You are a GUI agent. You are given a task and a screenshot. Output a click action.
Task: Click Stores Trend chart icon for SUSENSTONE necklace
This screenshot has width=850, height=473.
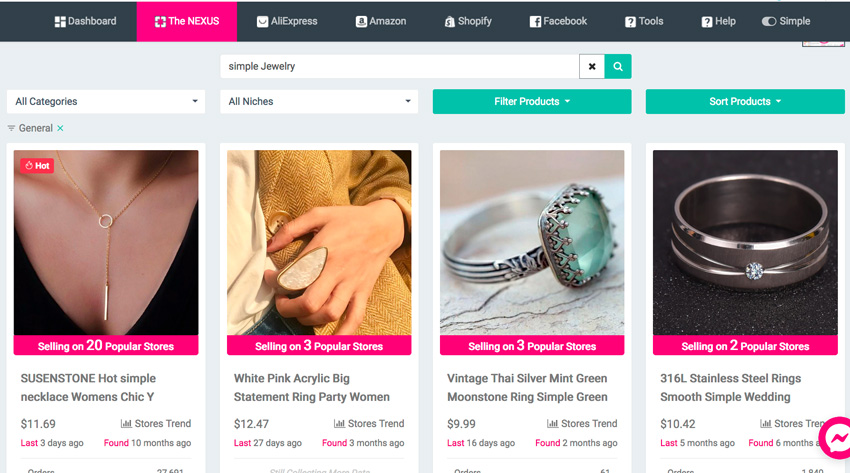(127, 424)
